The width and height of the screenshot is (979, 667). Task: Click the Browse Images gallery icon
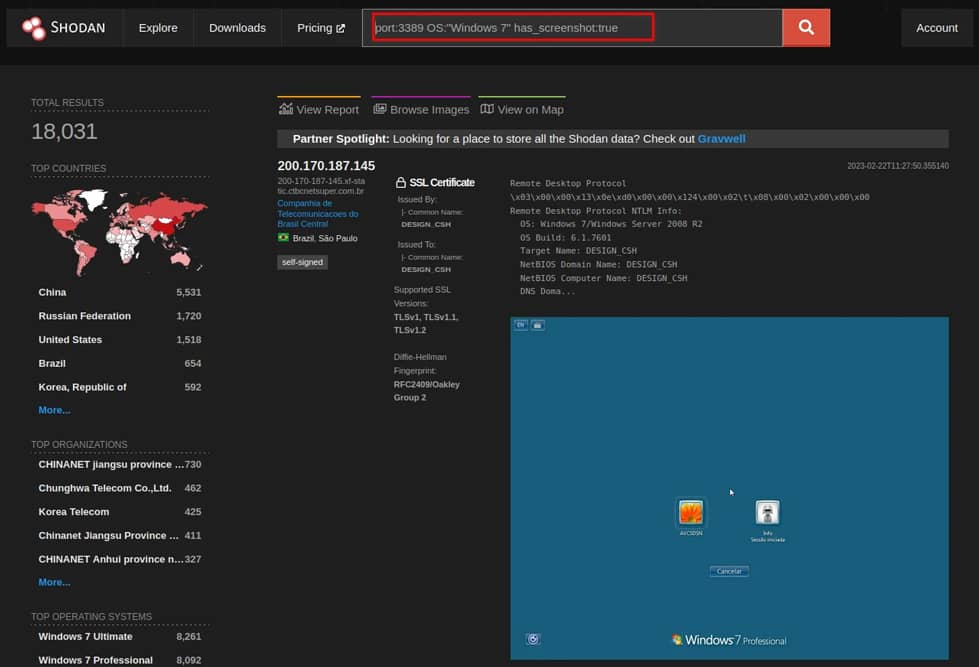(379, 108)
